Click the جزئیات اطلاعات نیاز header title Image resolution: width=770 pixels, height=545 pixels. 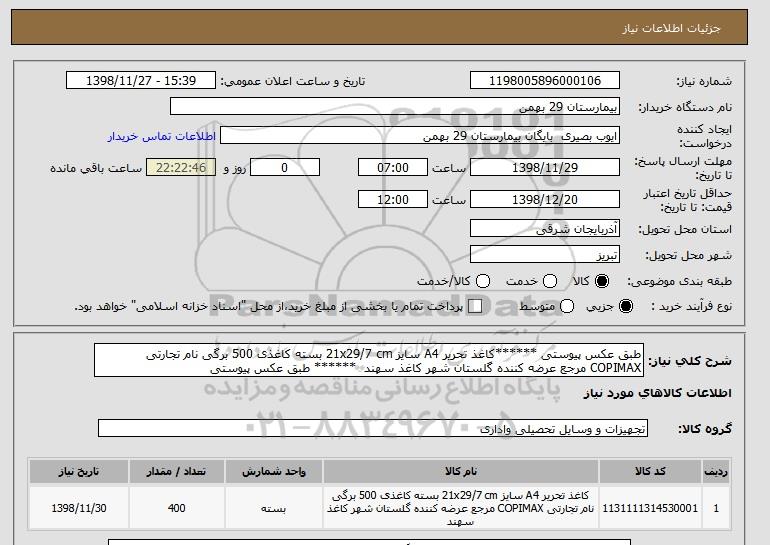(671, 28)
